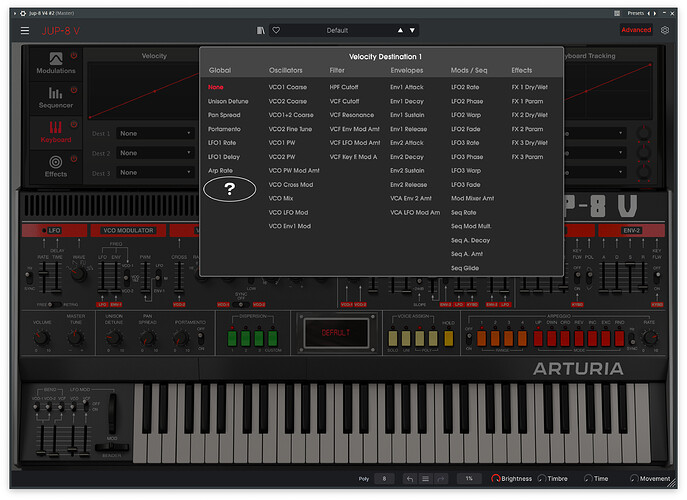This screenshot has height=500, width=687.
Task: Toggle the Modulations power button
Action: pos(74,55)
